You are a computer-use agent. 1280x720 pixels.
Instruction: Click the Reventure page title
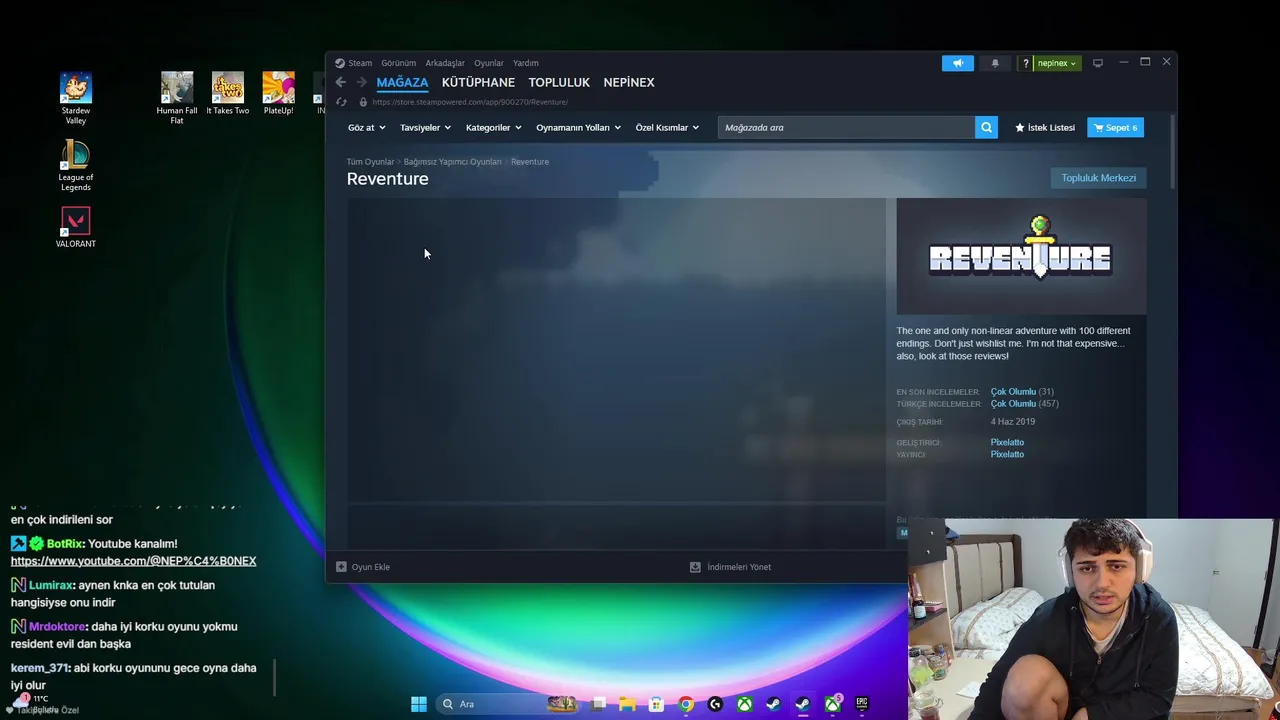point(387,178)
